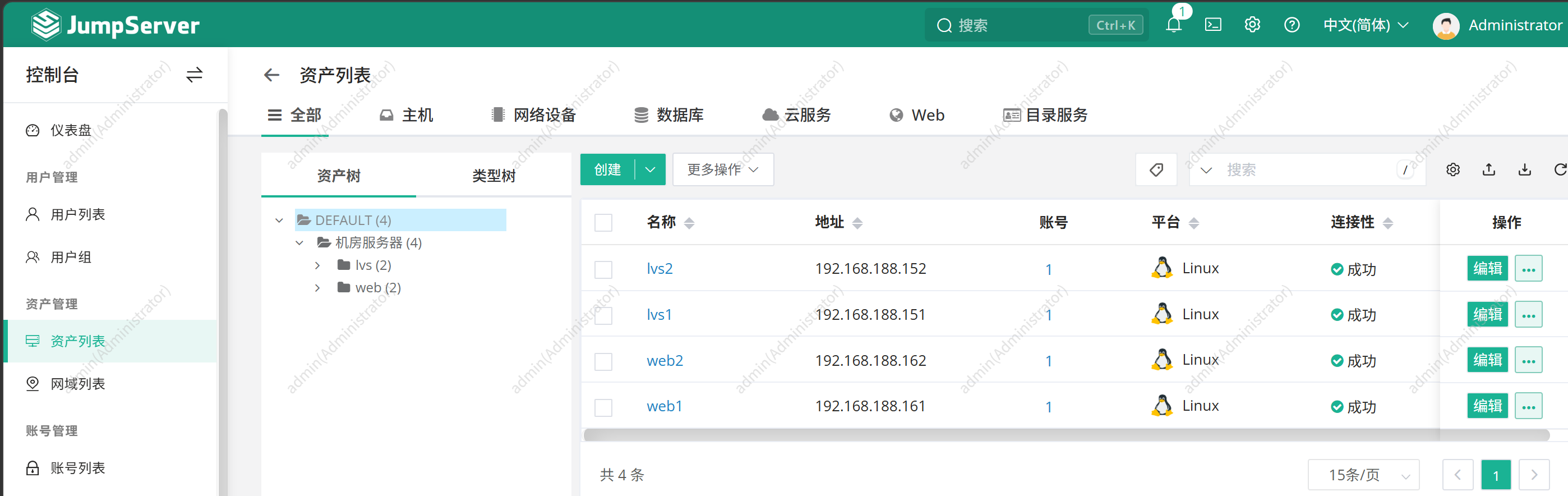Toggle the console switch arrows icon
The image size is (1568, 496).
pos(194,75)
